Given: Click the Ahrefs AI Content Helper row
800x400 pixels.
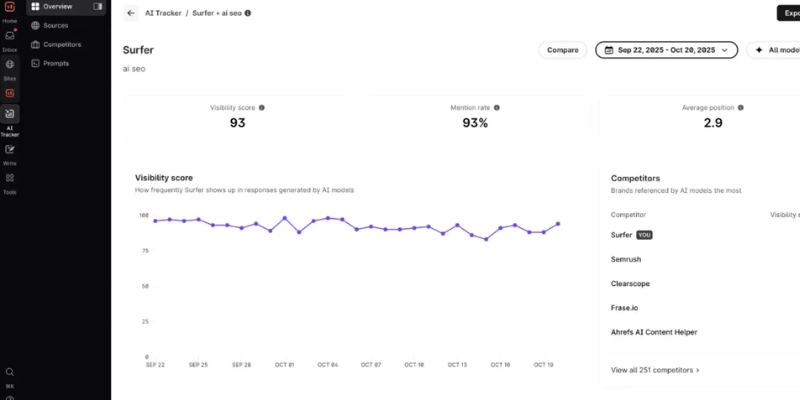Looking at the screenshot, I should (x=705, y=332).
